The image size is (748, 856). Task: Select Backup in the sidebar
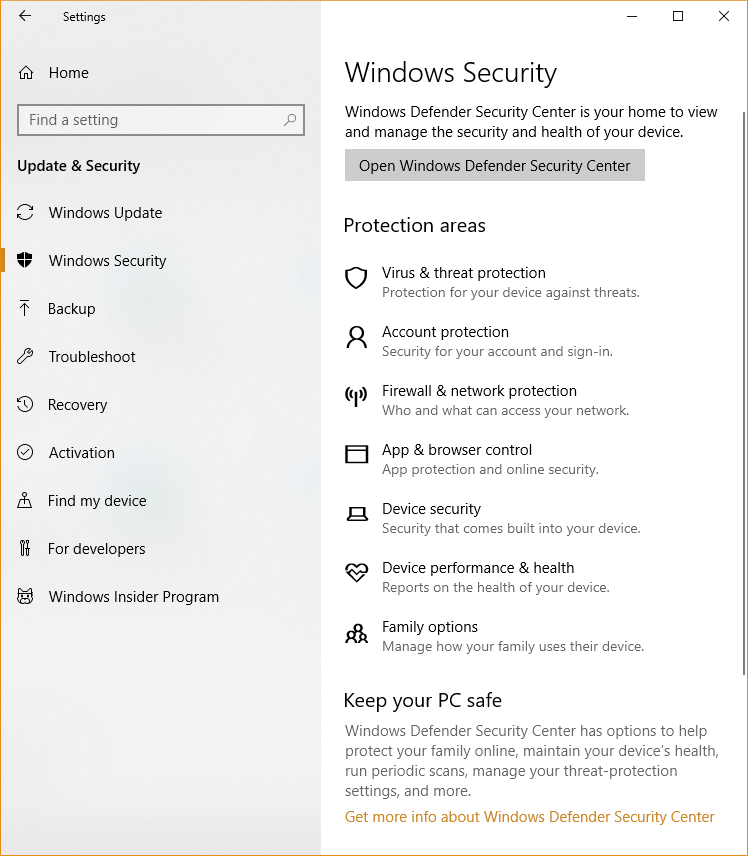pos(72,309)
